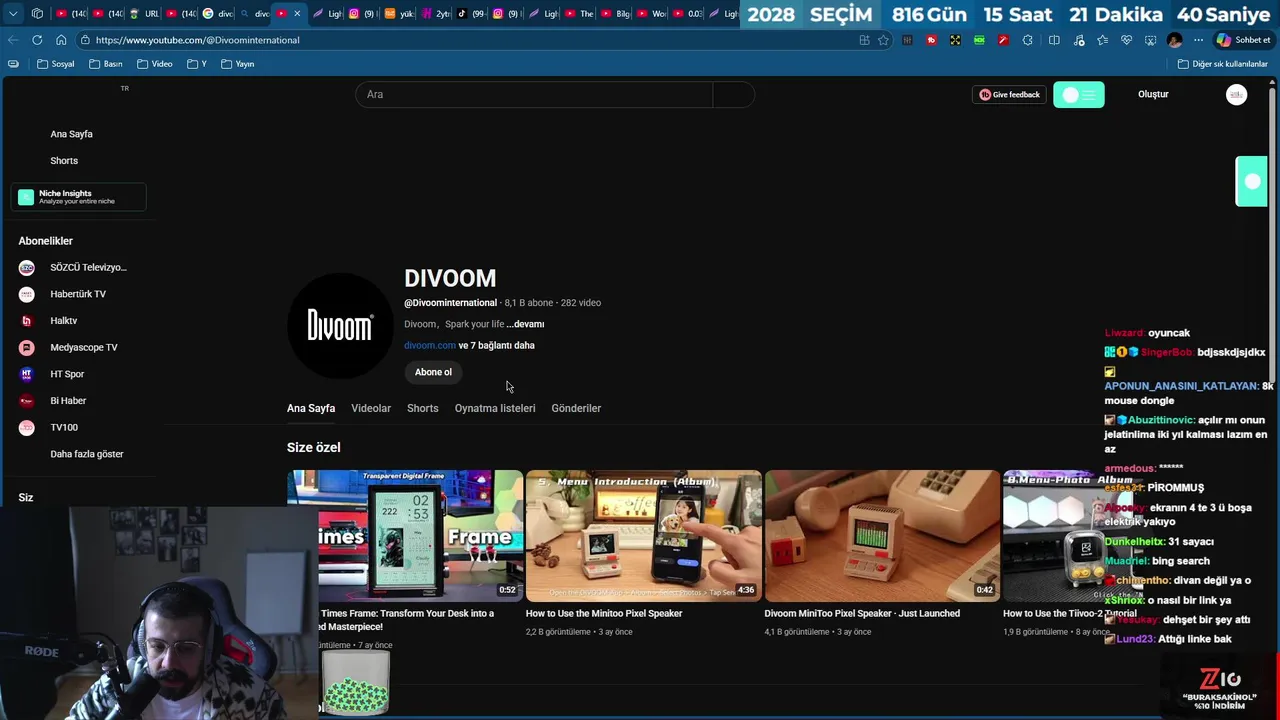Open the browser profile avatar
The height and width of the screenshot is (720, 1280).
click(x=1175, y=40)
